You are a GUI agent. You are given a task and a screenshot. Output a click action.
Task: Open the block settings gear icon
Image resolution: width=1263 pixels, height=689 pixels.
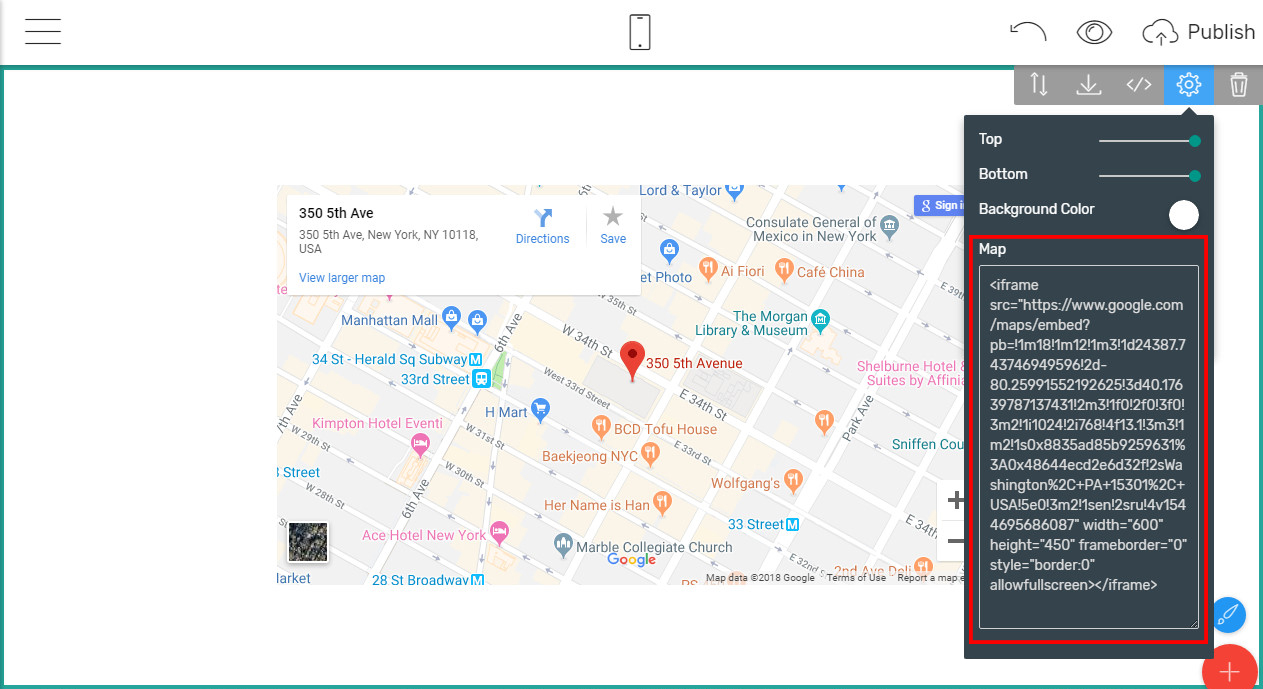point(1188,85)
